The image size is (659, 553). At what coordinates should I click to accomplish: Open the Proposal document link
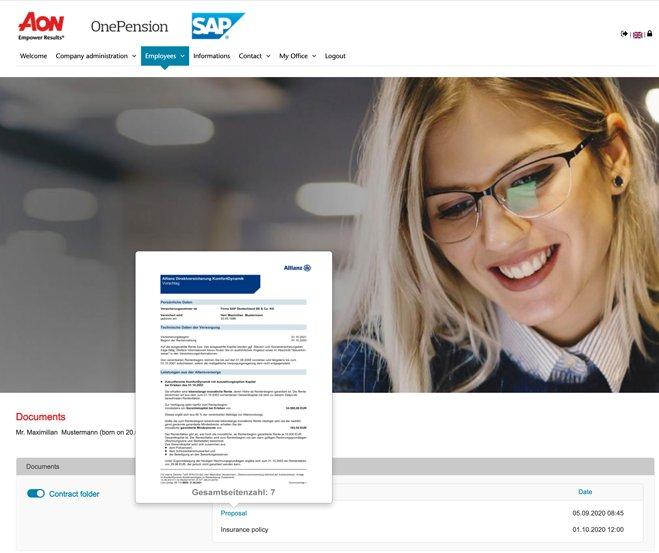coord(234,513)
